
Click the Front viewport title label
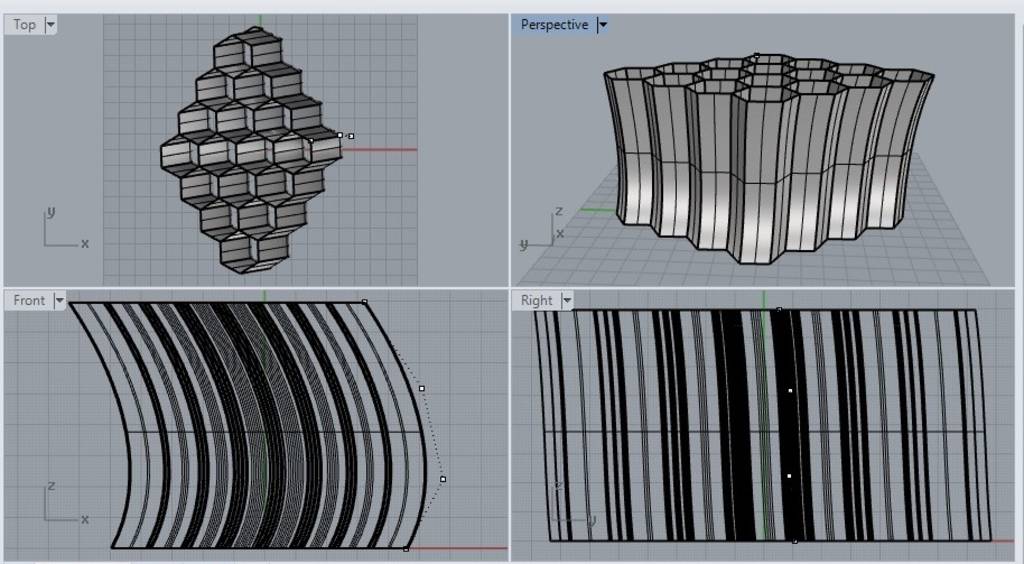[29, 300]
